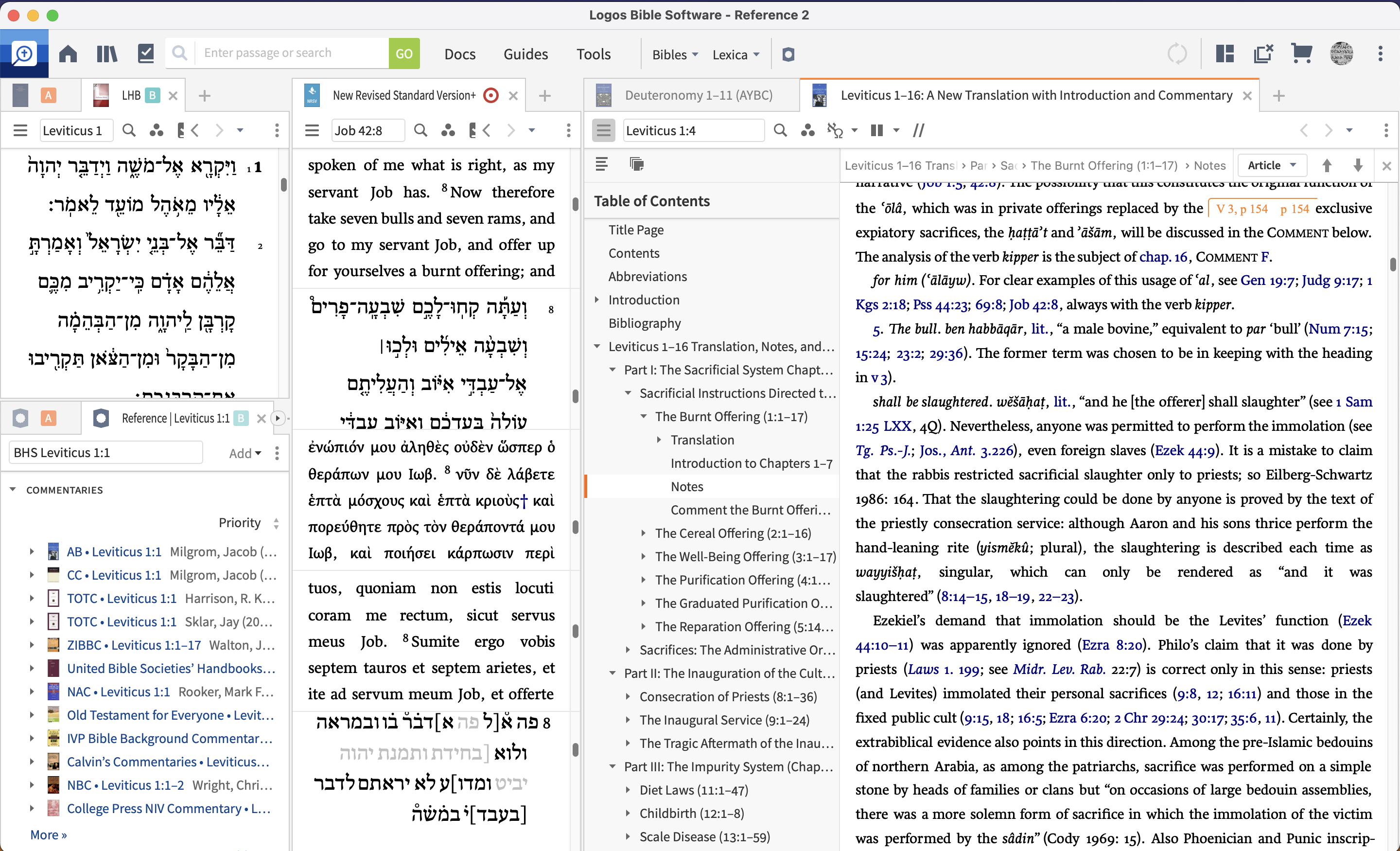This screenshot has height=851, width=1400.
Task: Toggle link set B on Reference tab
Action: (241, 418)
